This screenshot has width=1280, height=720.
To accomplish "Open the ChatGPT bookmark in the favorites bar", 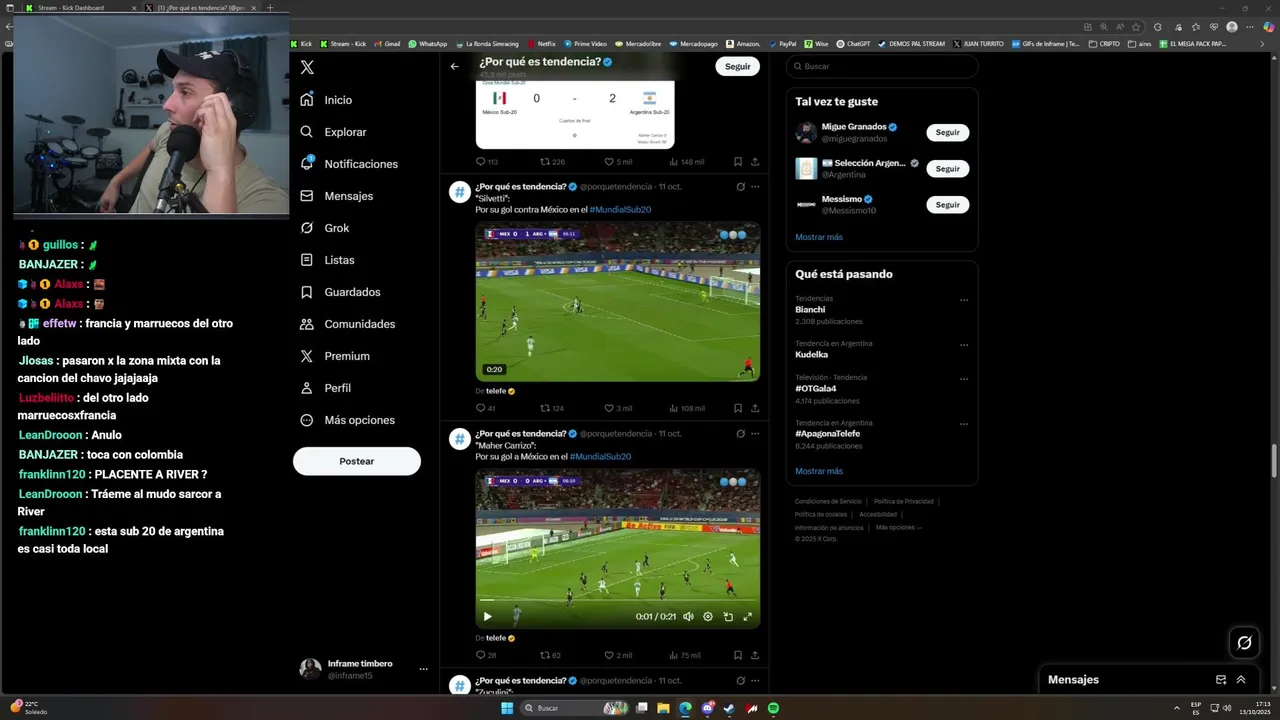I will tap(853, 44).
